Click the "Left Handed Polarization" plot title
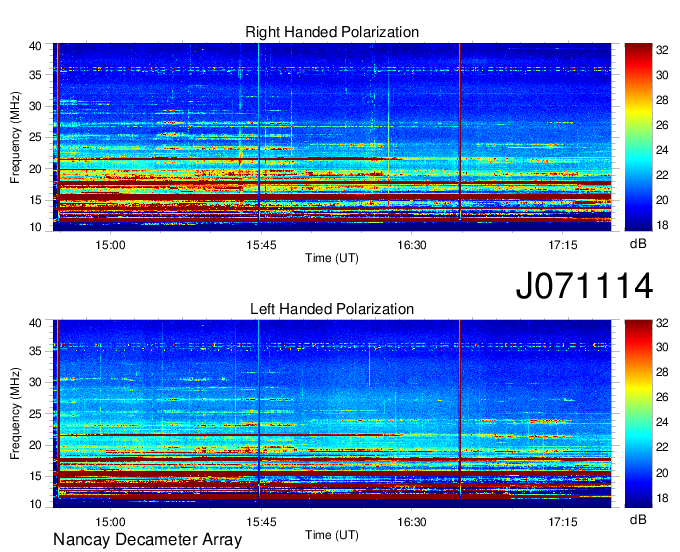Viewport: 680px width, 552px height. point(332,309)
